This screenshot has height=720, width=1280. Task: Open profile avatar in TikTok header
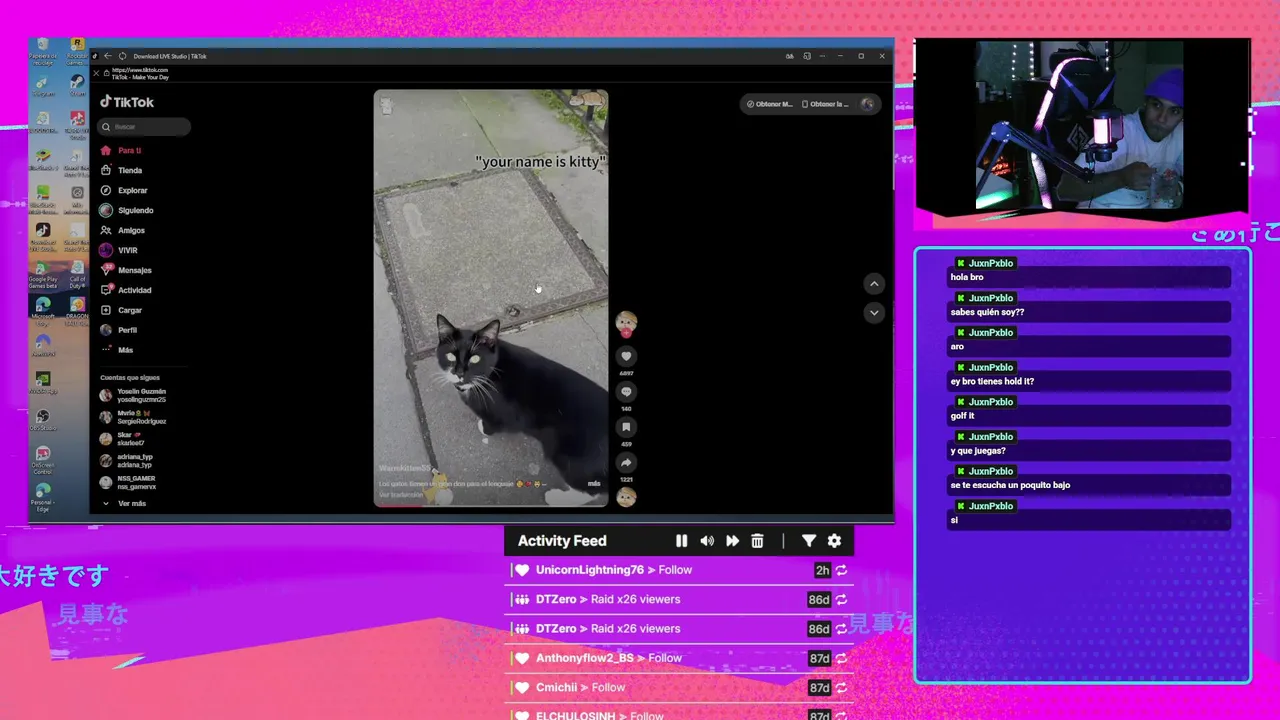tap(867, 104)
